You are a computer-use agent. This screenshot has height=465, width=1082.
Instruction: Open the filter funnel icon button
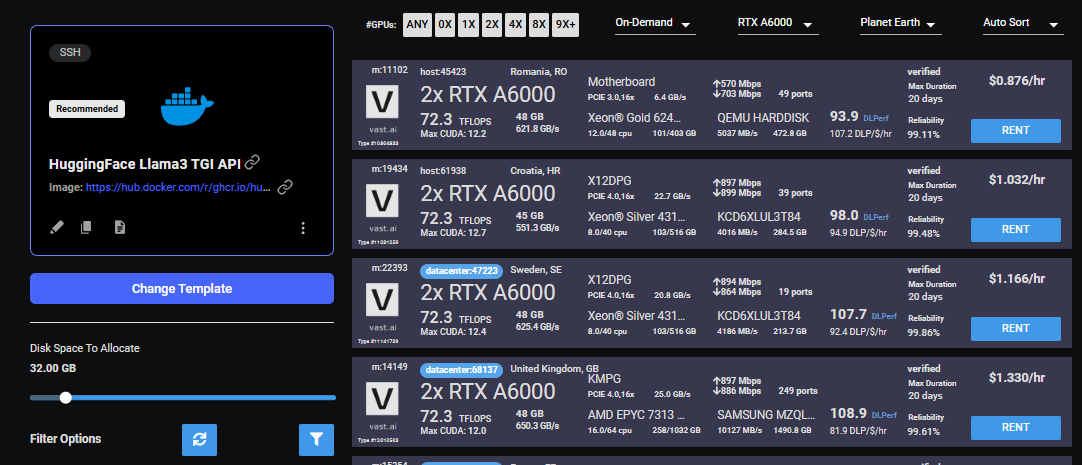[316, 439]
